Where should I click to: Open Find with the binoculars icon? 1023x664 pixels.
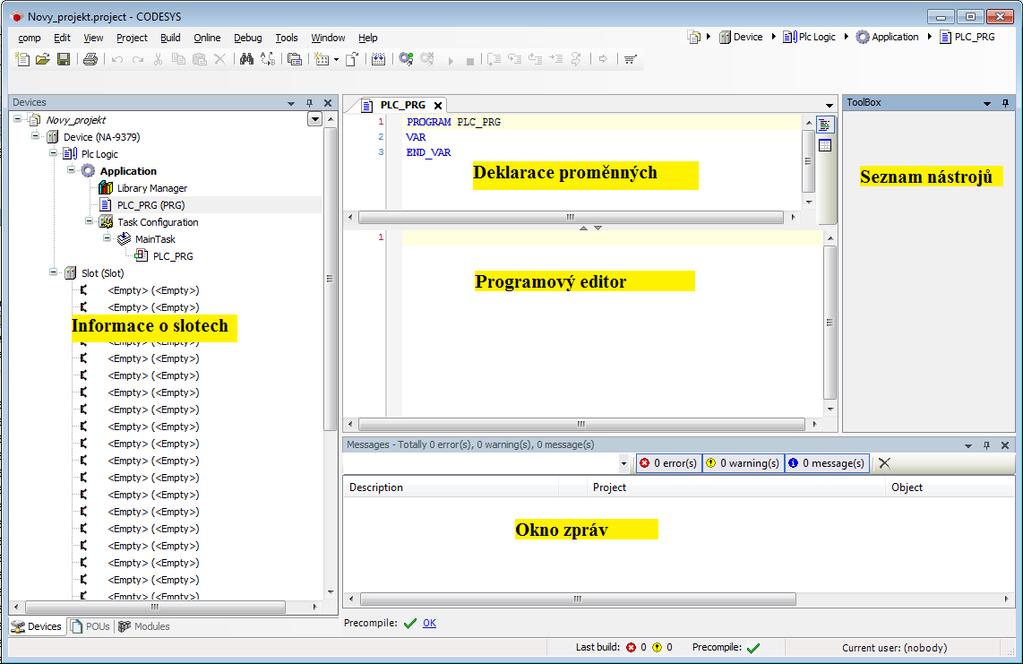[247, 59]
